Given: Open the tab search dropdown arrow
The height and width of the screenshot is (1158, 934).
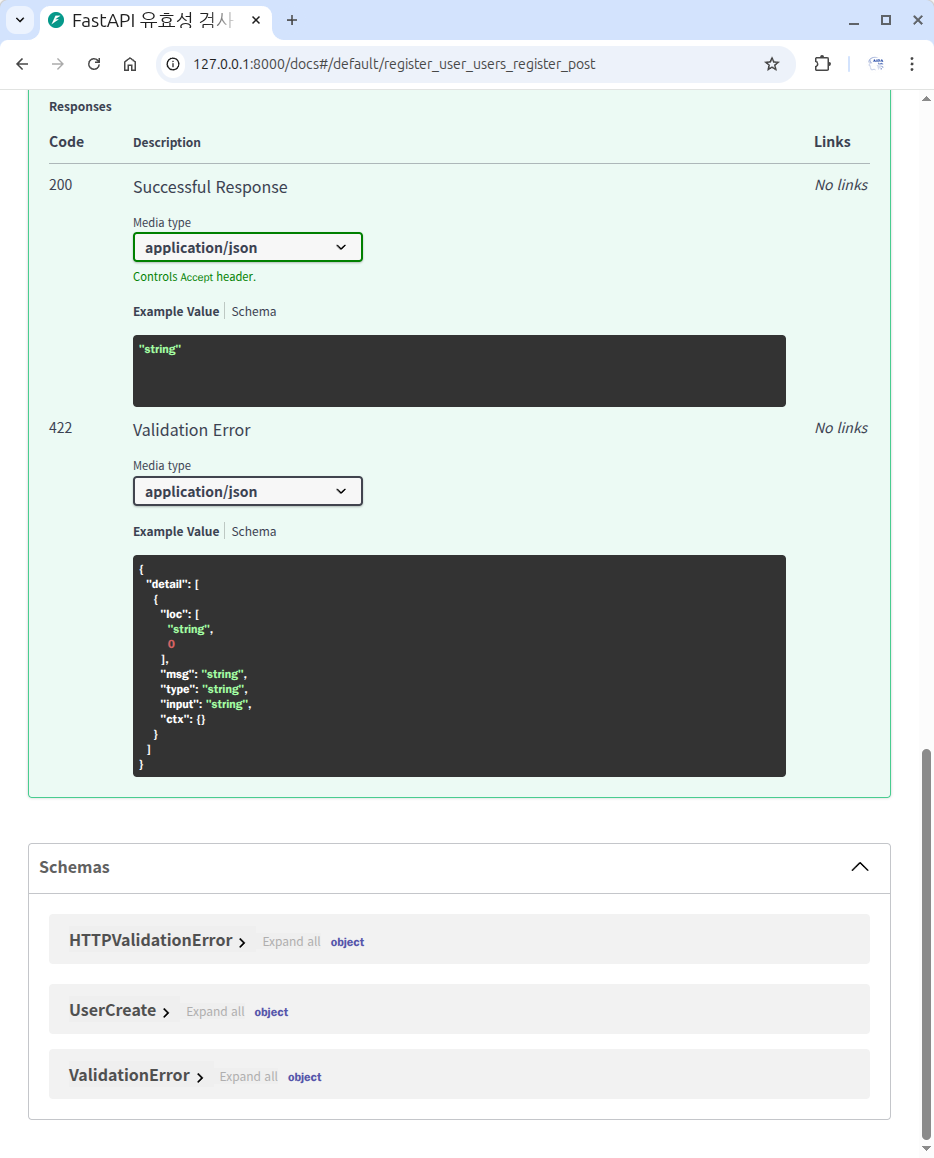Looking at the screenshot, I should (20, 20).
